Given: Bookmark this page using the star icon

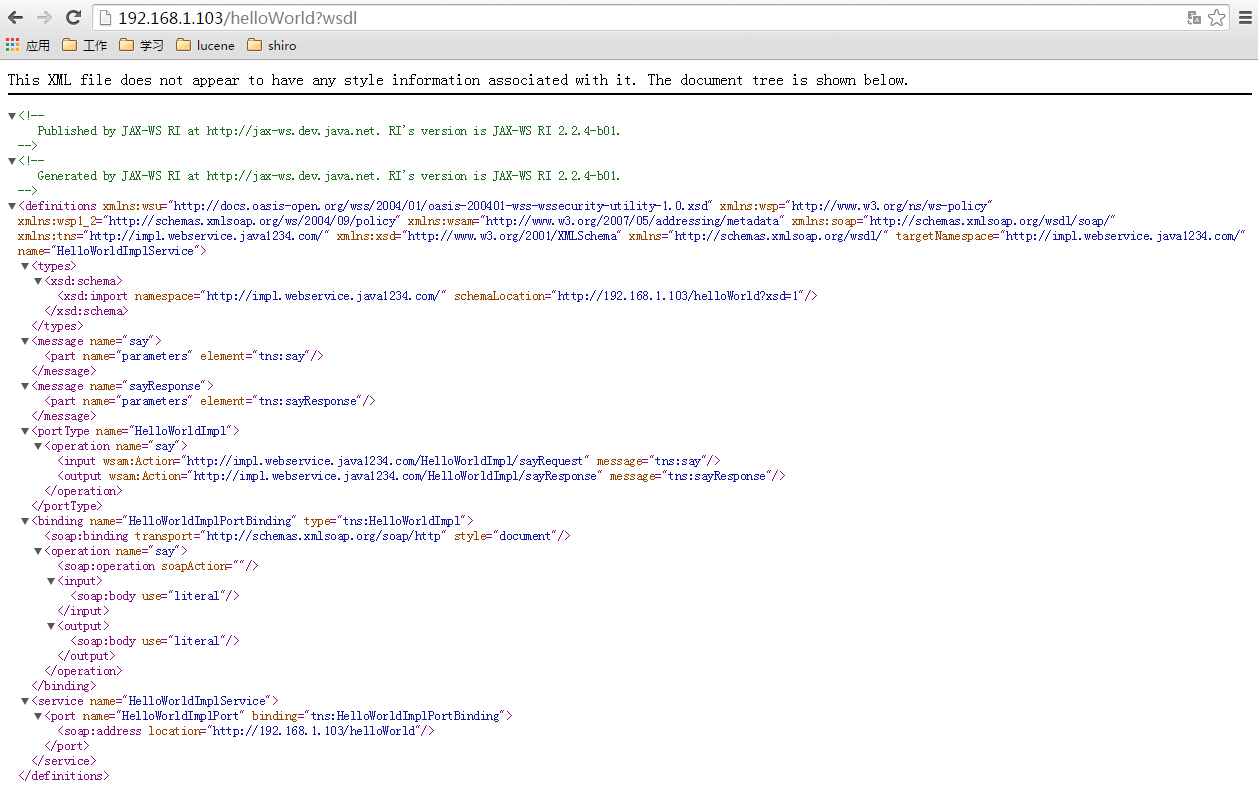Looking at the screenshot, I should tap(1216, 18).
